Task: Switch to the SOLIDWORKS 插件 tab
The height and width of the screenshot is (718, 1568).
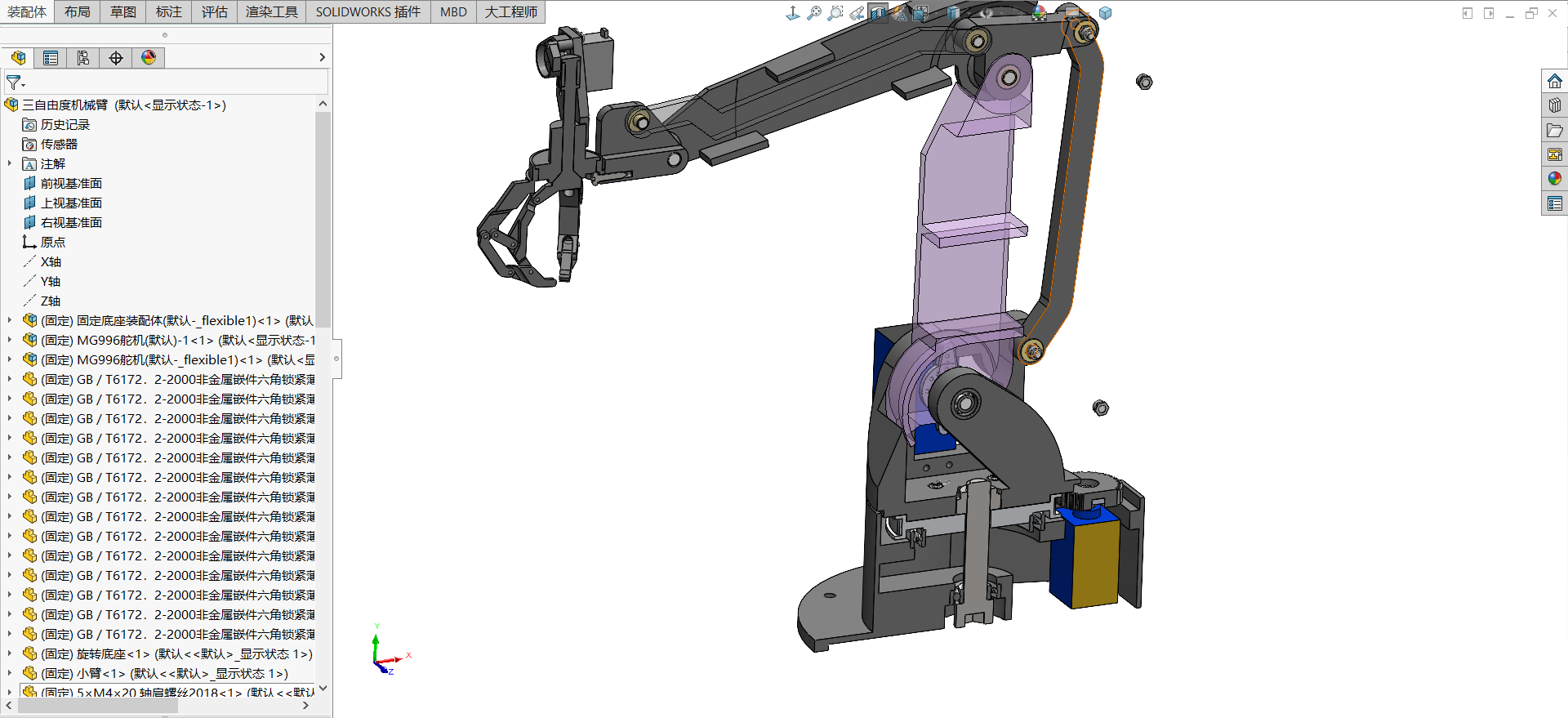Action: (368, 11)
